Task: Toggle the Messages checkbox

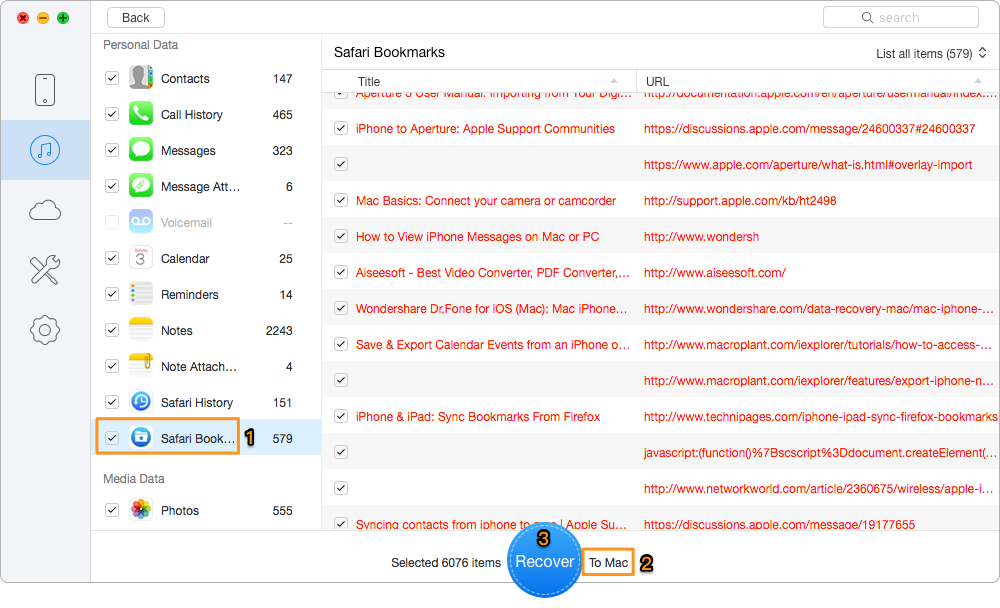Action: (112, 151)
